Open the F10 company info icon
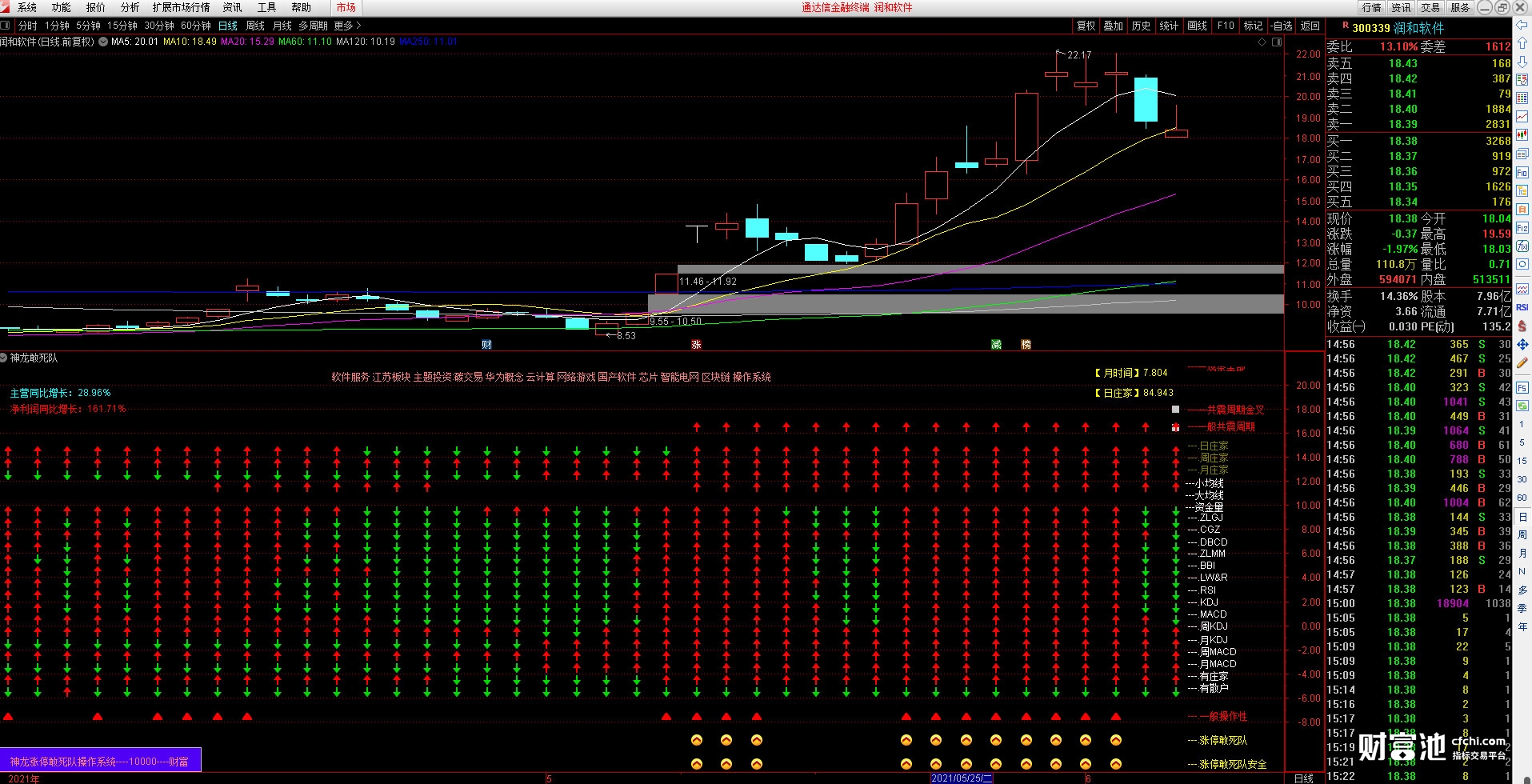 (1522, 173)
